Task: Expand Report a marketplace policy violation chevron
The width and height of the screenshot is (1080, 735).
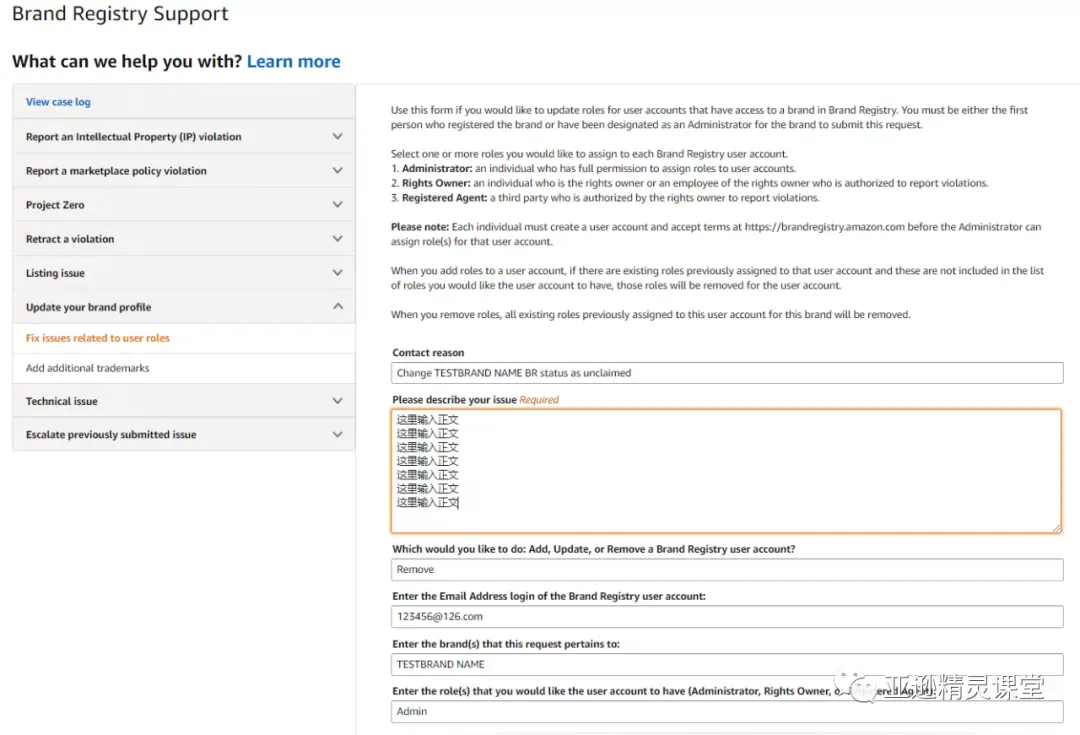Action: (338, 170)
